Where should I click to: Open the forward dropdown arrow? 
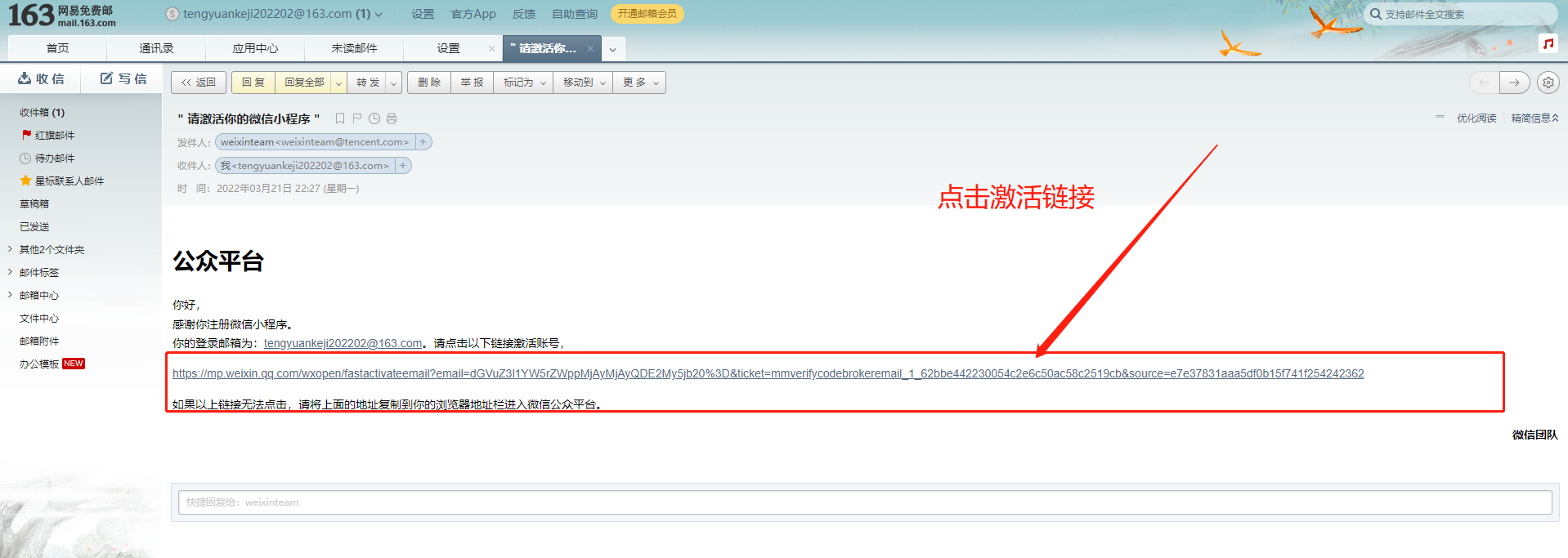[393, 83]
